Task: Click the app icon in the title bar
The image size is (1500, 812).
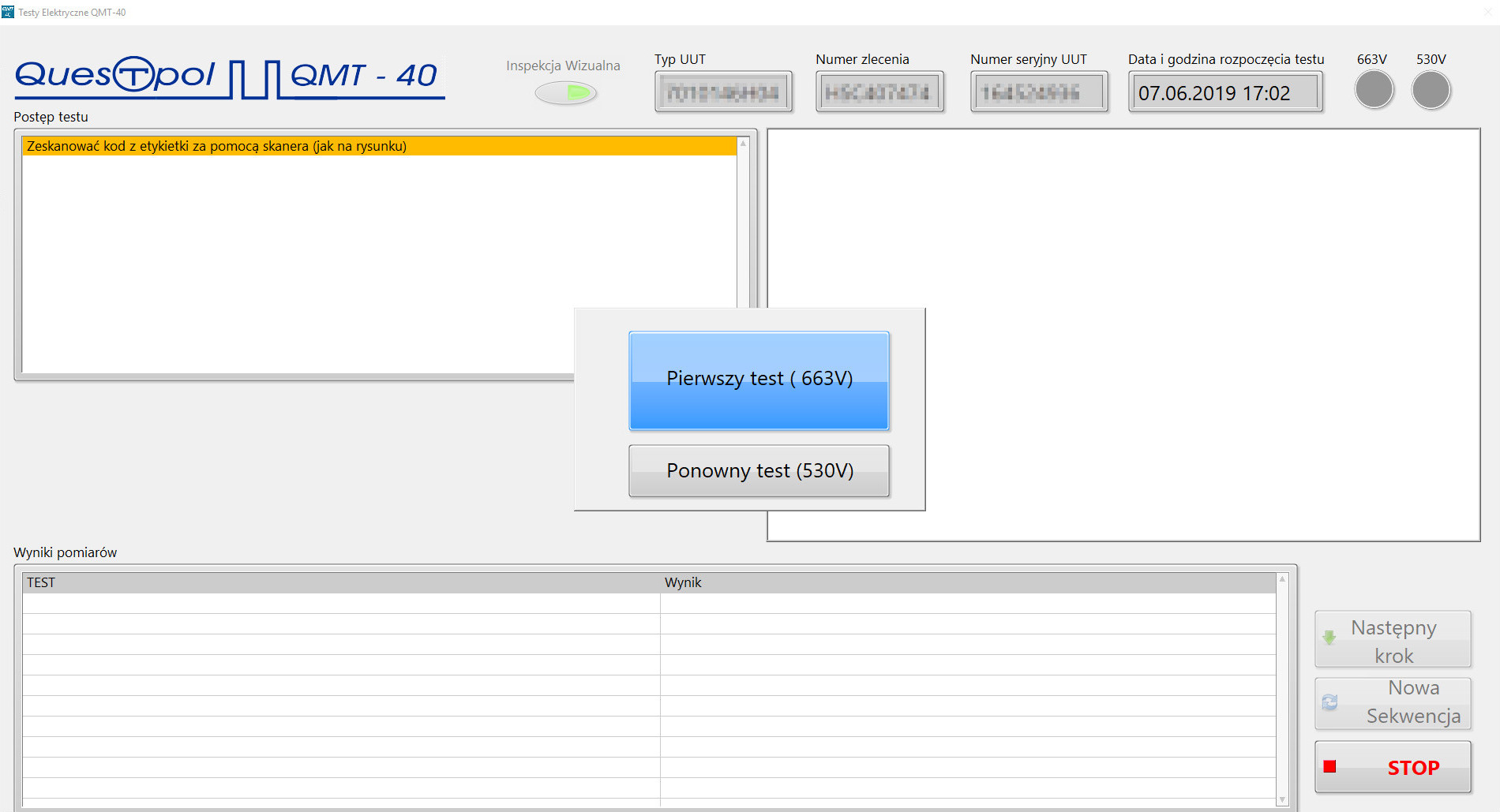Action: coord(8,12)
